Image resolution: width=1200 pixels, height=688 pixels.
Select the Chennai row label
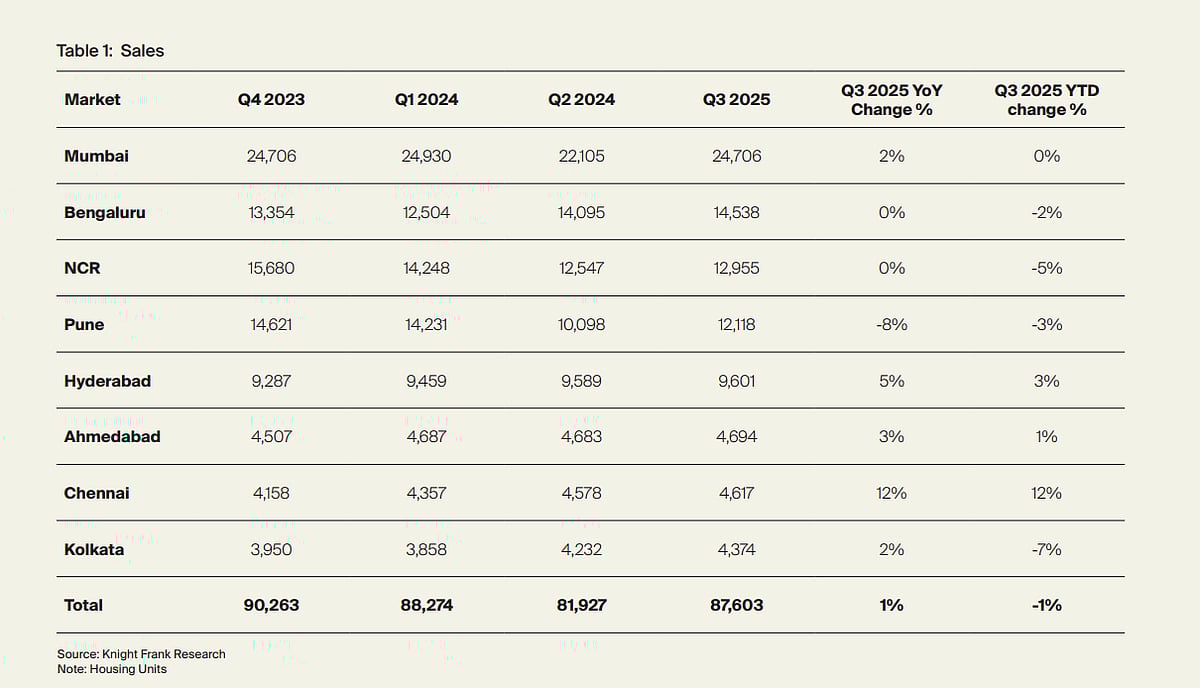click(96, 493)
